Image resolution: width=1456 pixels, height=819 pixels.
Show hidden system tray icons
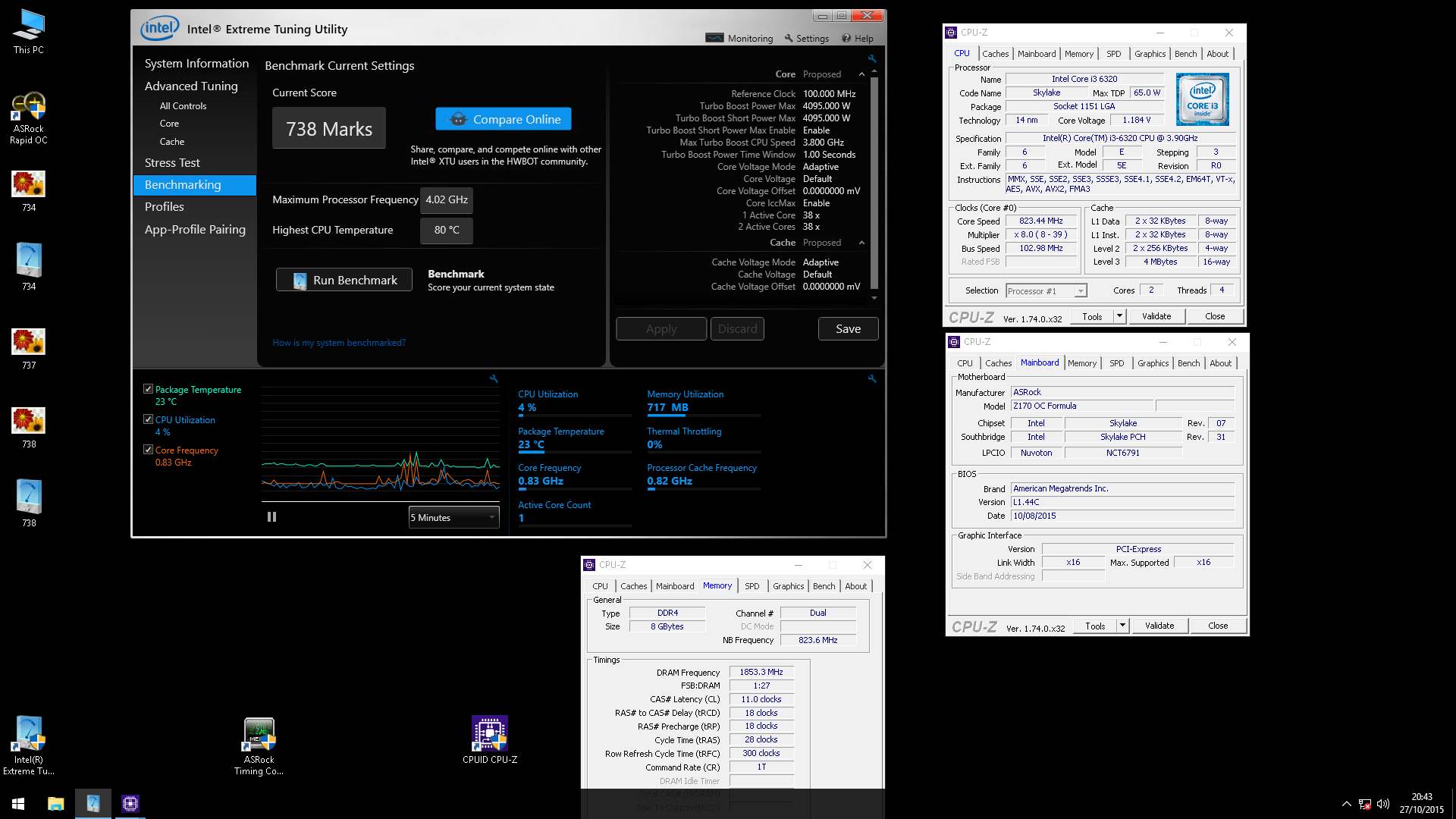[x=1346, y=804]
